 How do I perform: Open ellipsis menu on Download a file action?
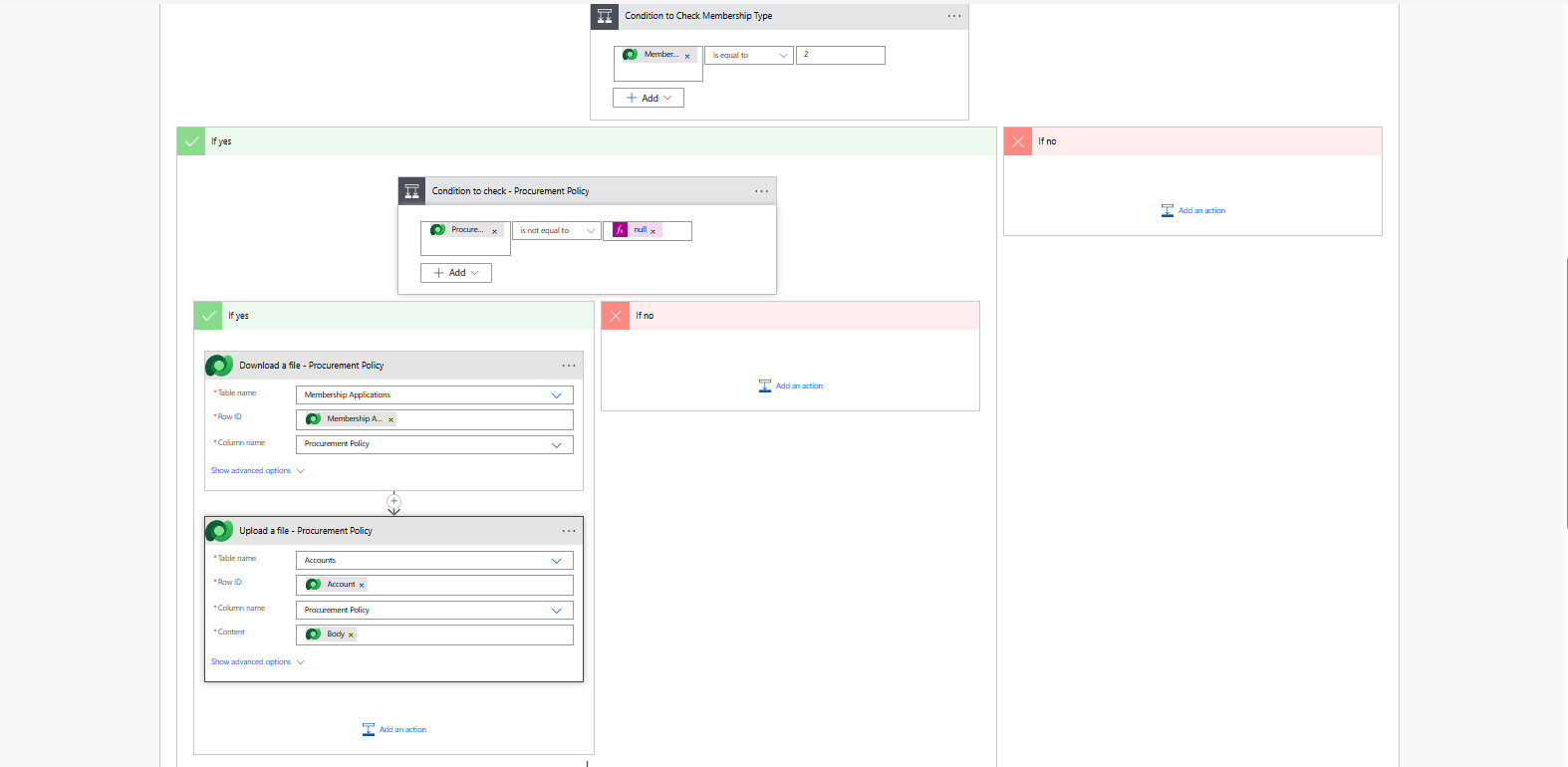(x=569, y=366)
